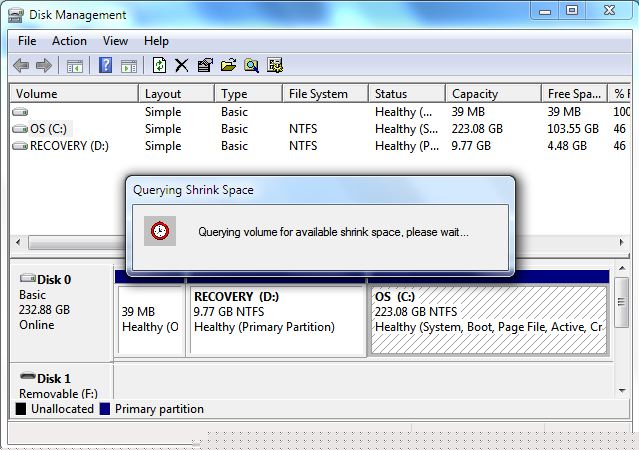Toggle the Show/Hide Console Tree icon

(x=75, y=66)
